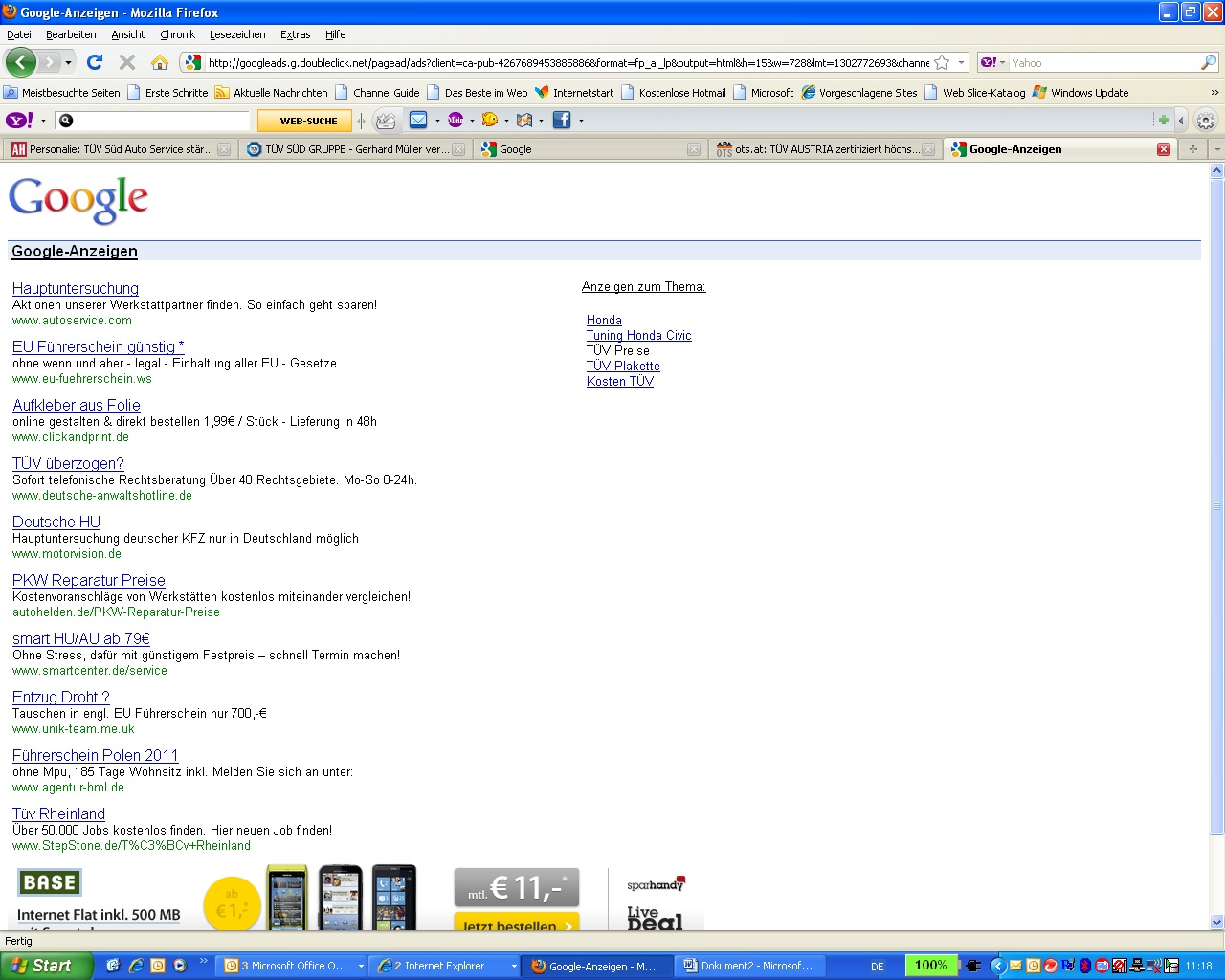The height and width of the screenshot is (980, 1225).
Task: Open the search engine selector dropdown
Action: (x=993, y=63)
